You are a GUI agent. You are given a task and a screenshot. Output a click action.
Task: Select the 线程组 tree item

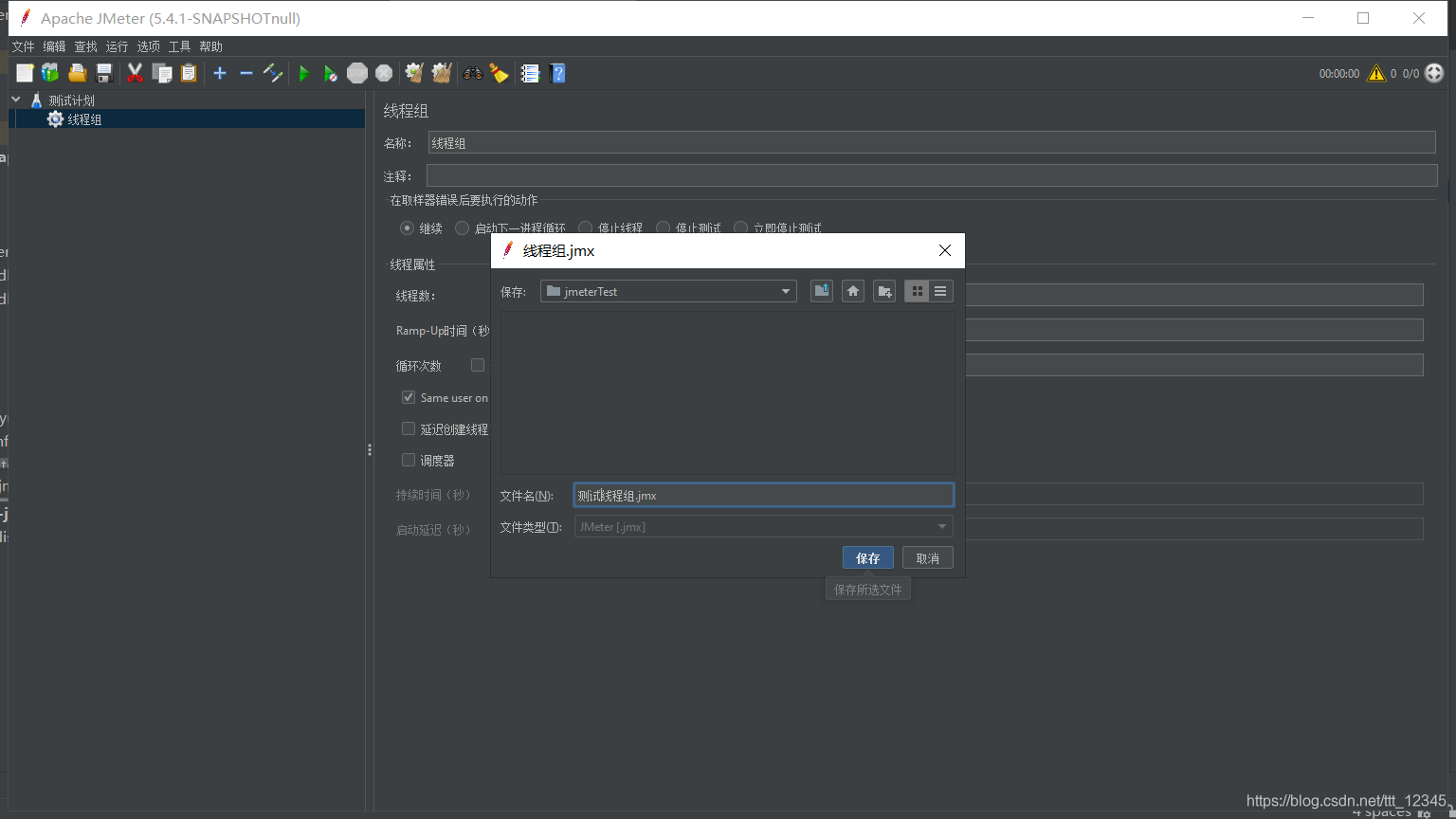(83, 118)
